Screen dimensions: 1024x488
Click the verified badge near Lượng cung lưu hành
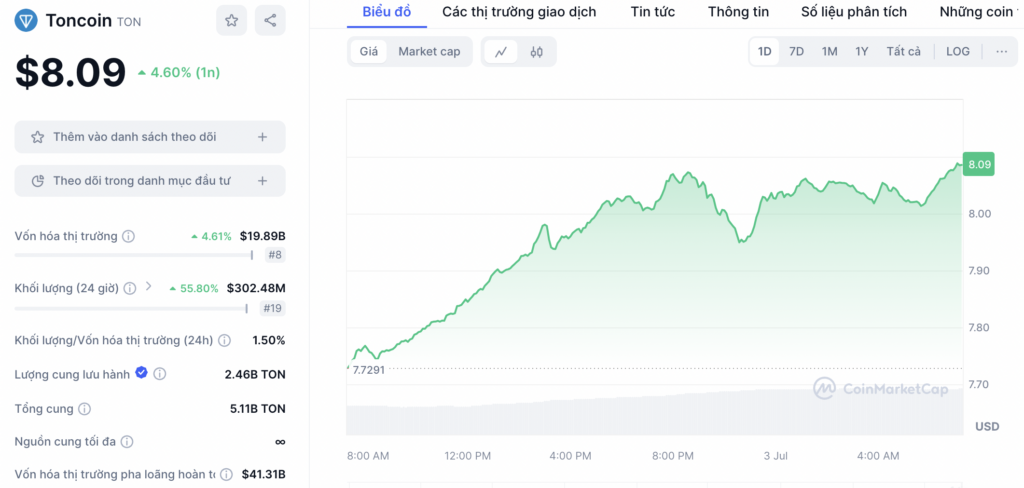coord(141,372)
